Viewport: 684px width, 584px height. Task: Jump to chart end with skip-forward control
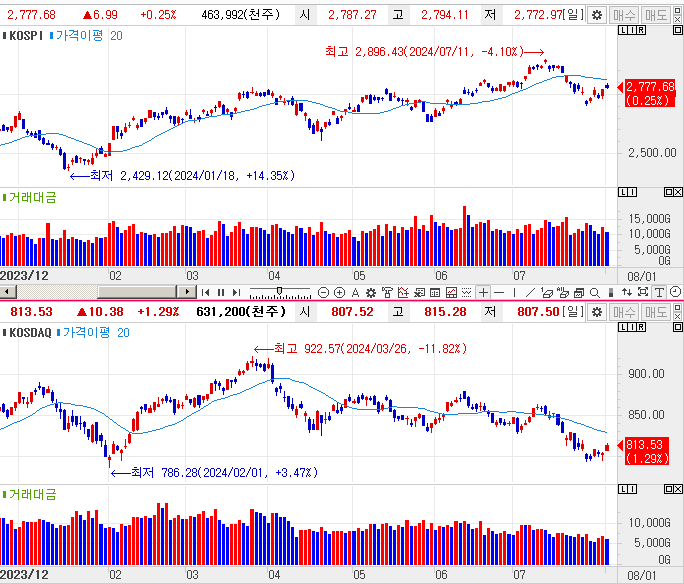pyautogui.click(x=236, y=292)
